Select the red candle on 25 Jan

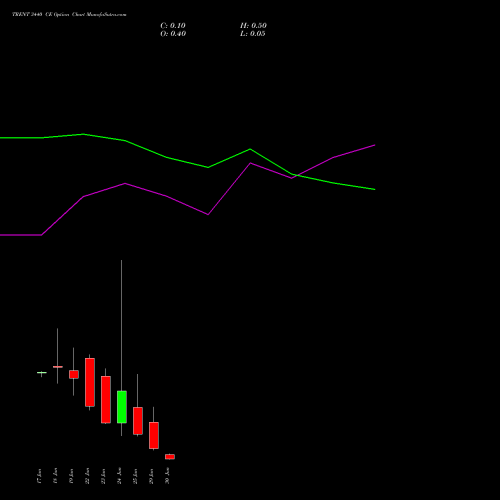tap(138, 421)
